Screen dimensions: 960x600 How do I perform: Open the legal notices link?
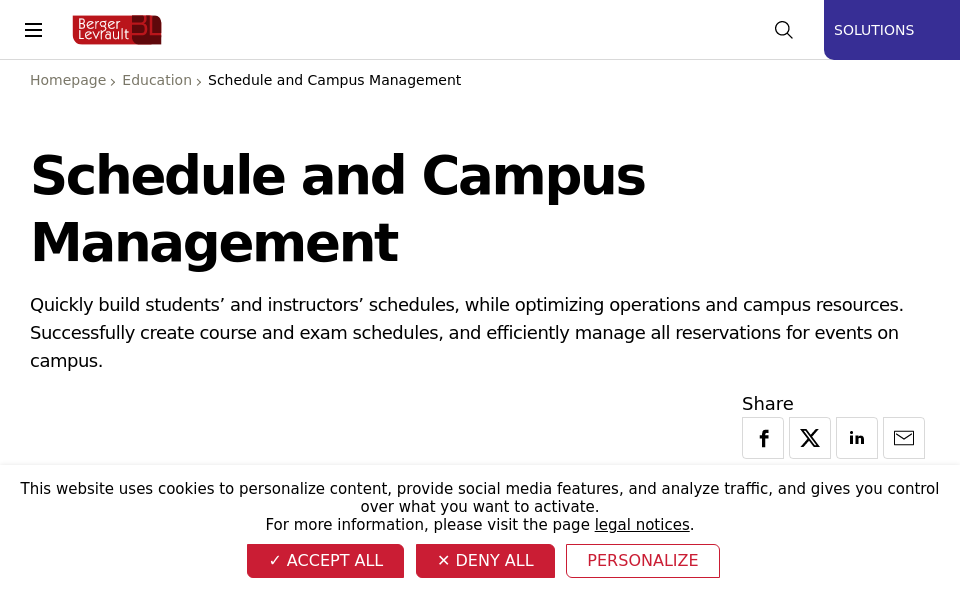click(642, 525)
